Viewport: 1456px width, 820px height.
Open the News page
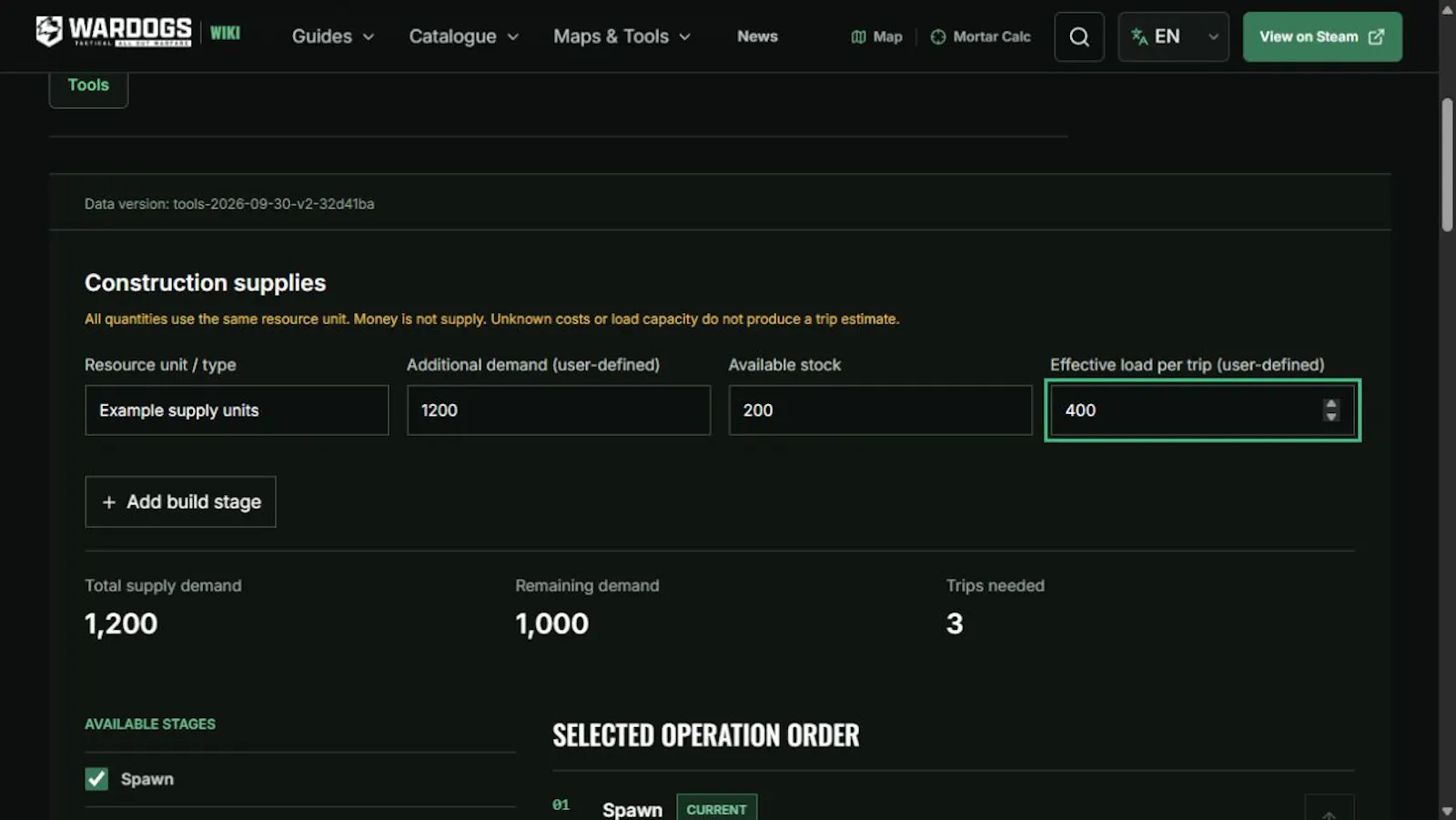pyautogui.click(x=757, y=36)
